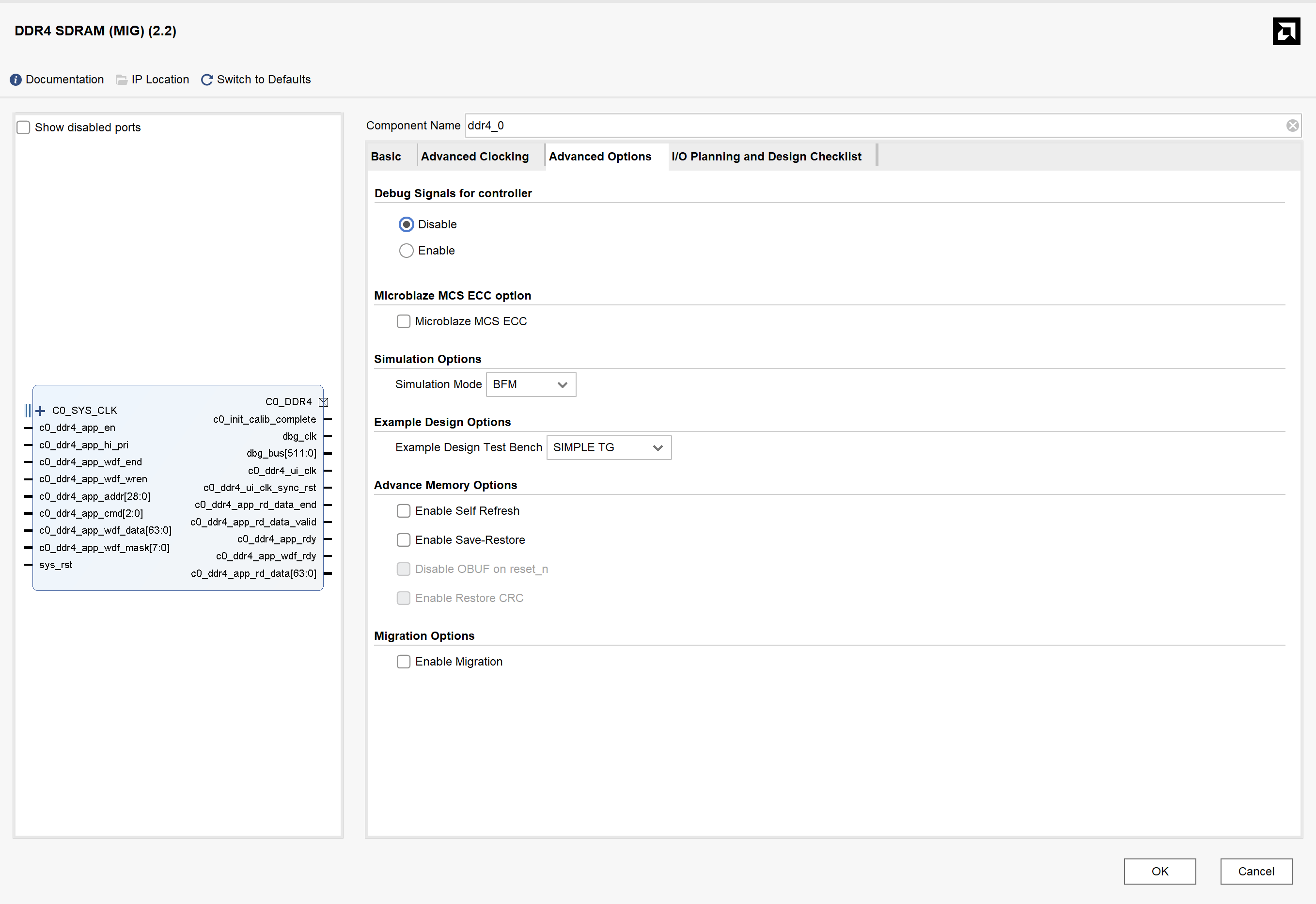The image size is (1316, 904).
Task: Click the IP Location folder icon
Action: (121, 80)
